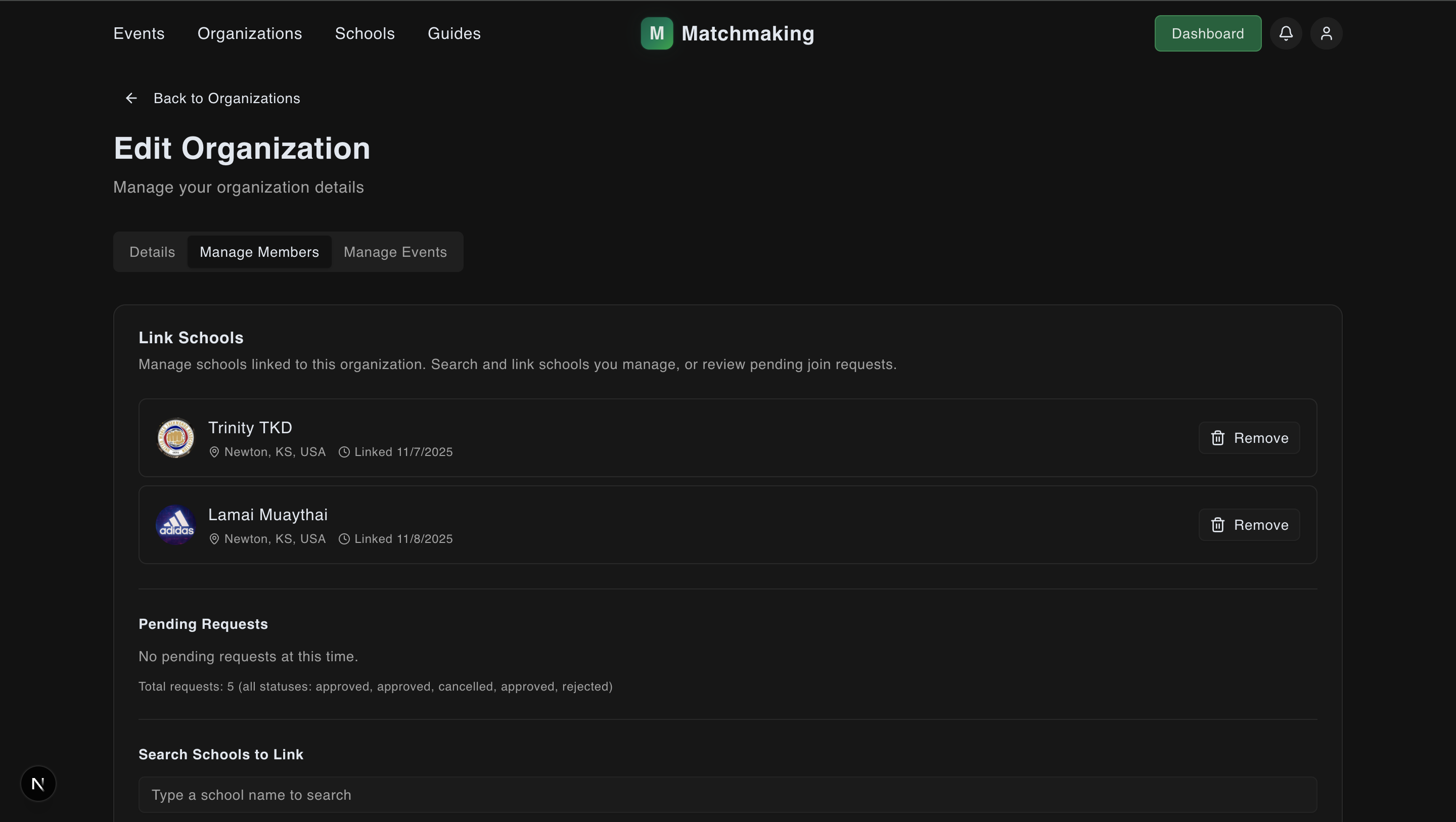Click the green M Matchmaking logo
The image size is (1456, 822).
tap(657, 33)
